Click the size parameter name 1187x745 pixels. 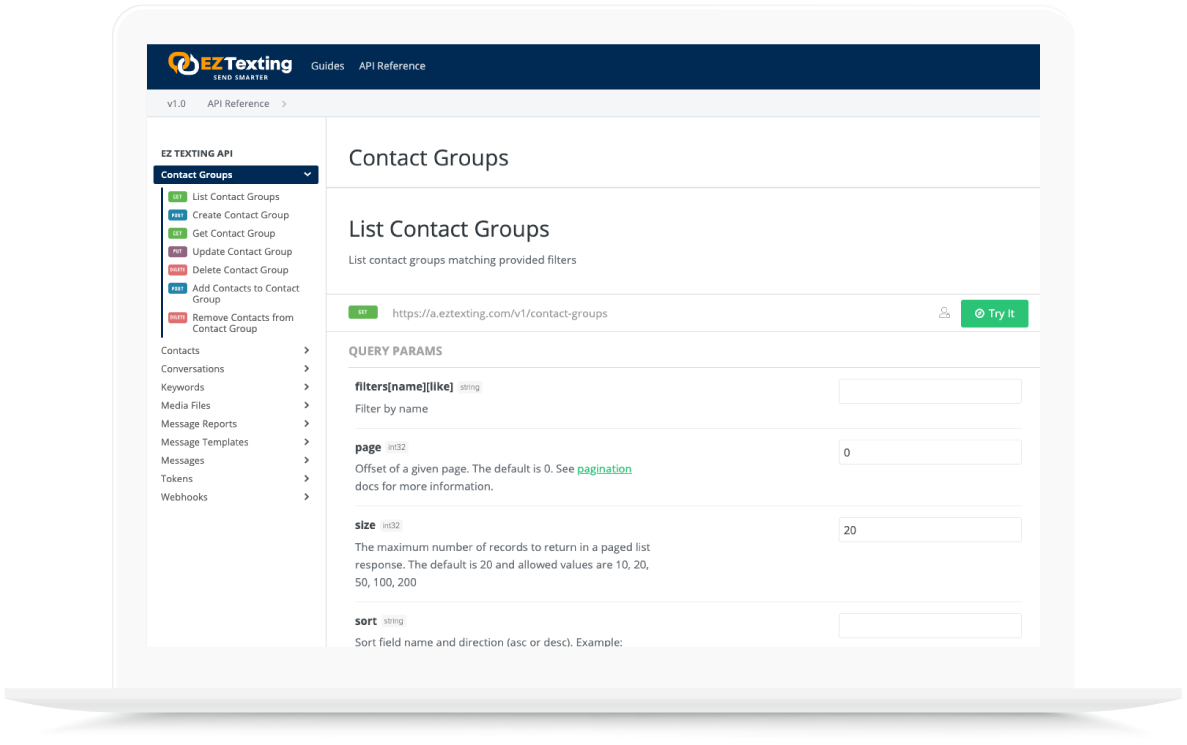[x=365, y=525]
